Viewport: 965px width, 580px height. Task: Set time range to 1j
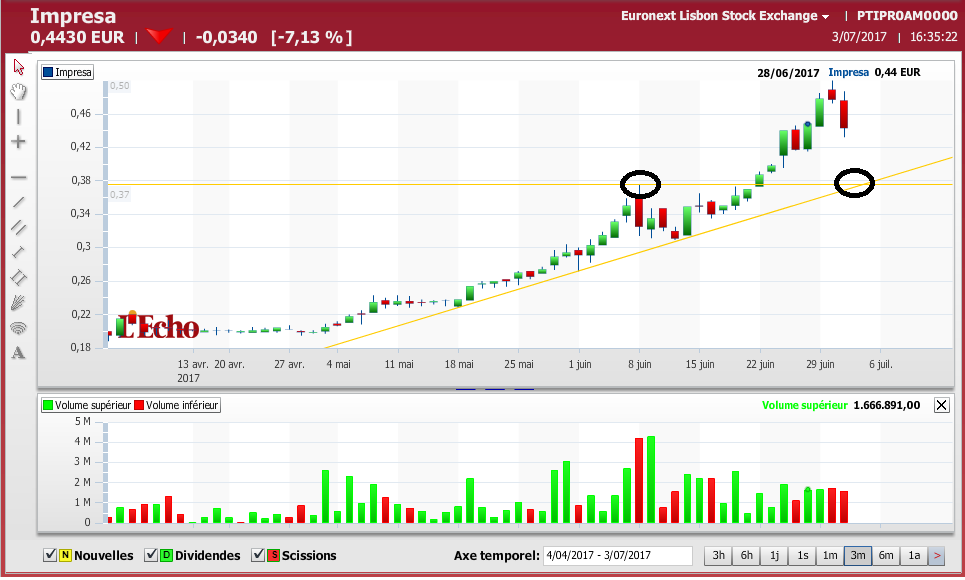point(774,555)
